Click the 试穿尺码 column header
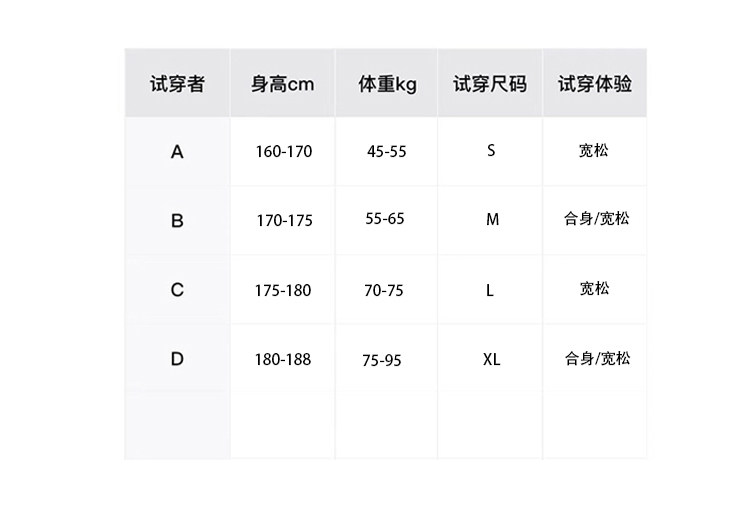The height and width of the screenshot is (505, 750). [x=490, y=84]
